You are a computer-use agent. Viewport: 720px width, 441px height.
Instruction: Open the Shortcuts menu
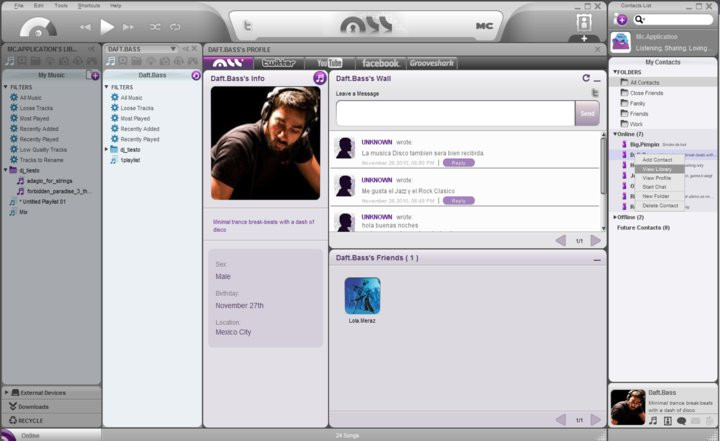89,6
